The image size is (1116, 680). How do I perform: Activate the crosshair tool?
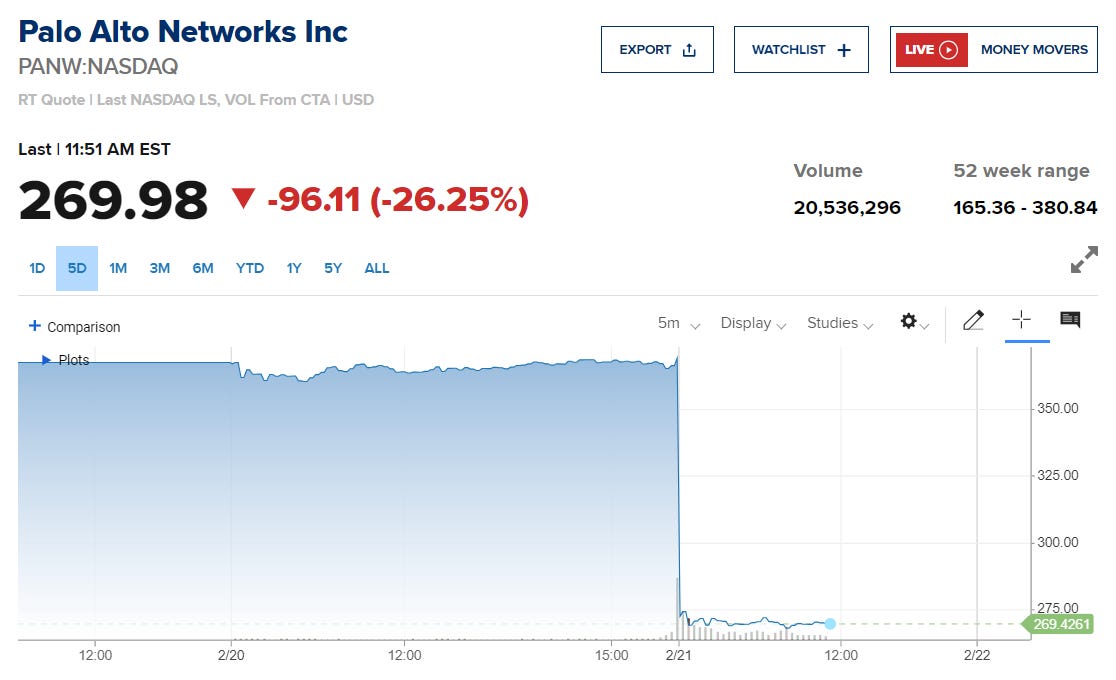[1021, 320]
